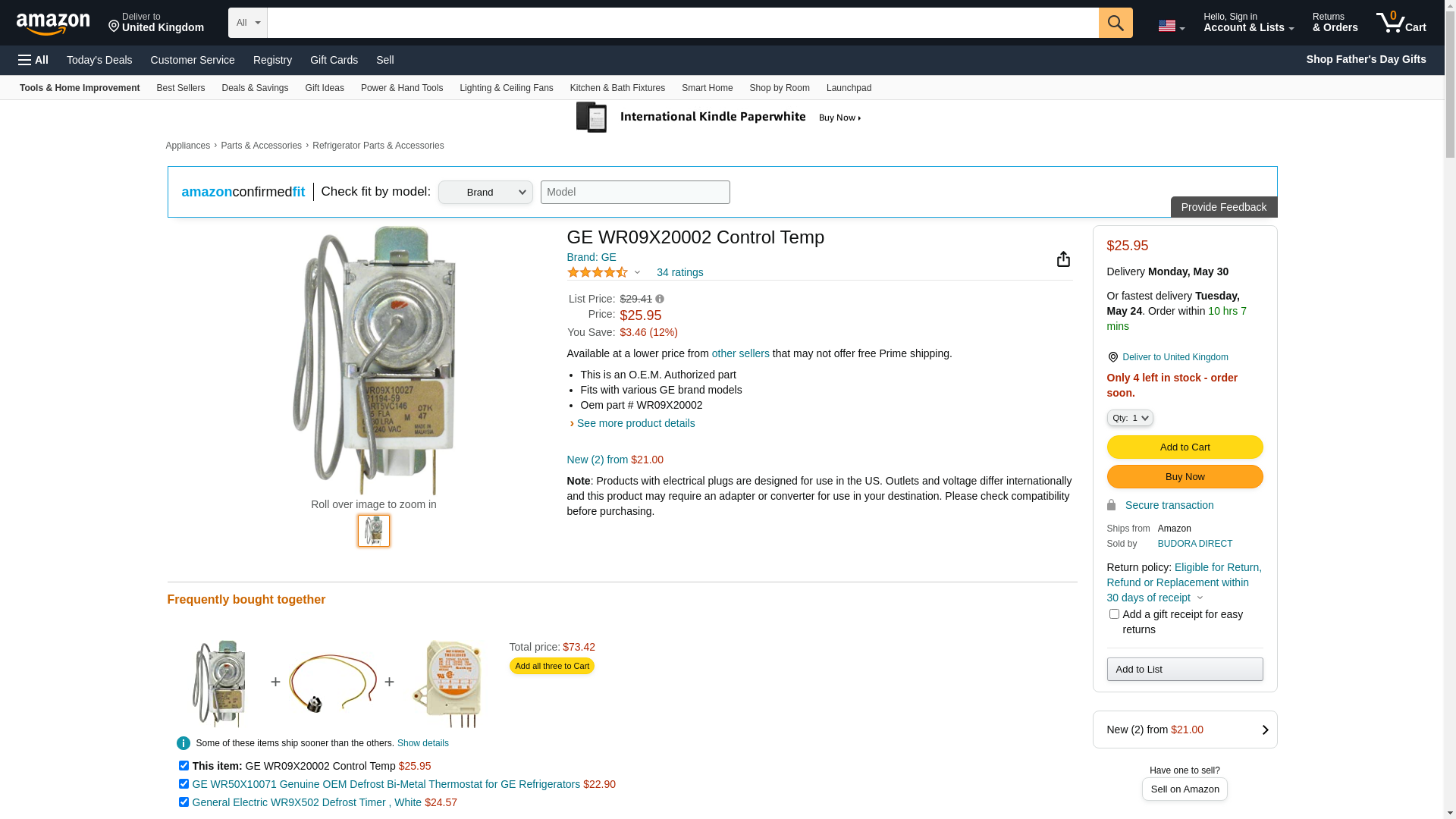The height and width of the screenshot is (819, 1456).
Task: Open the Brand dropdown for fit check
Action: (x=485, y=192)
